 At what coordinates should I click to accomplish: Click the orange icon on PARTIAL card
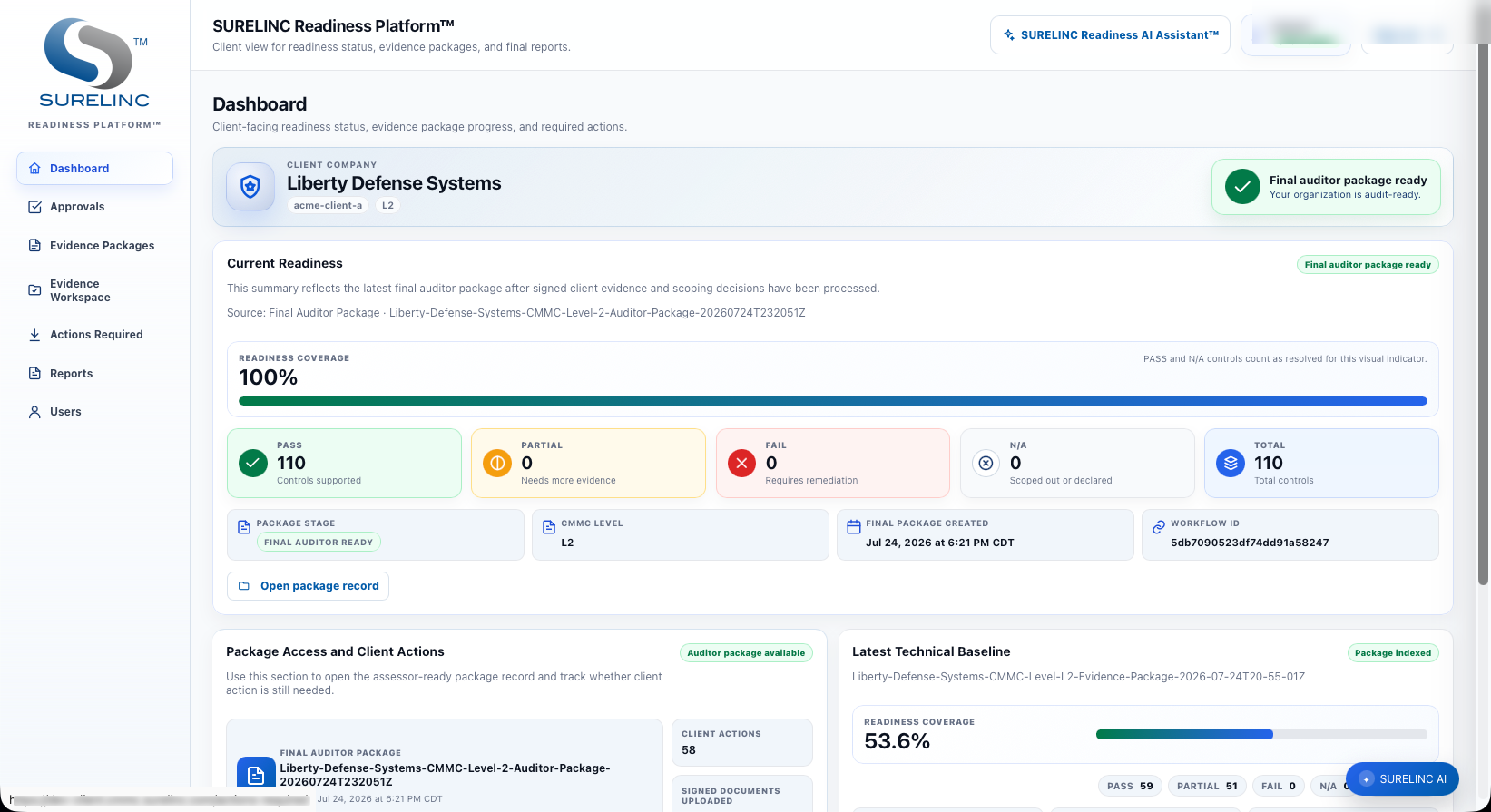coord(497,463)
